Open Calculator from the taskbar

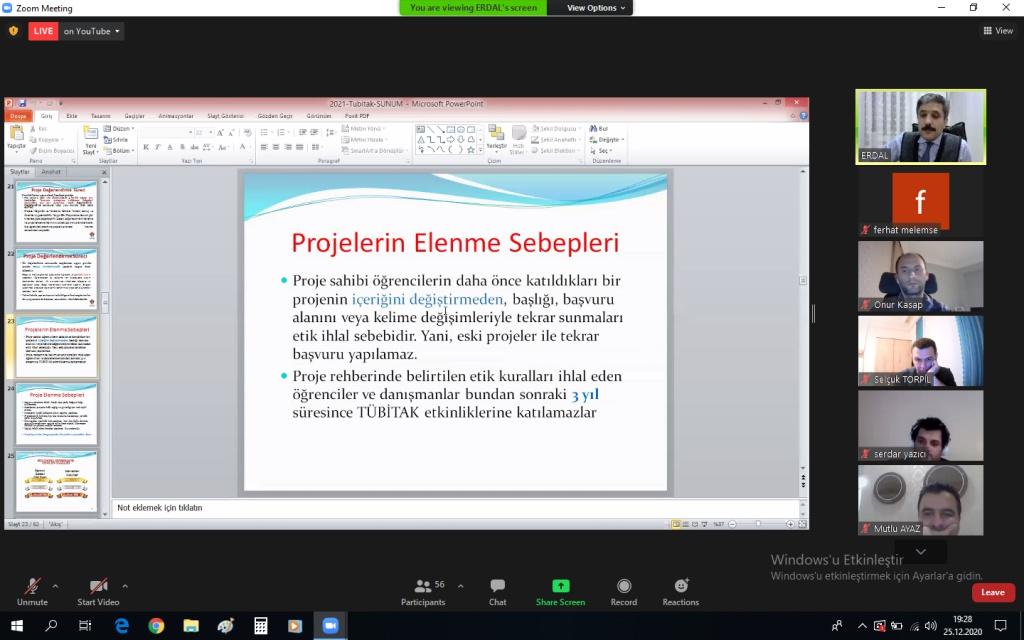(260, 626)
